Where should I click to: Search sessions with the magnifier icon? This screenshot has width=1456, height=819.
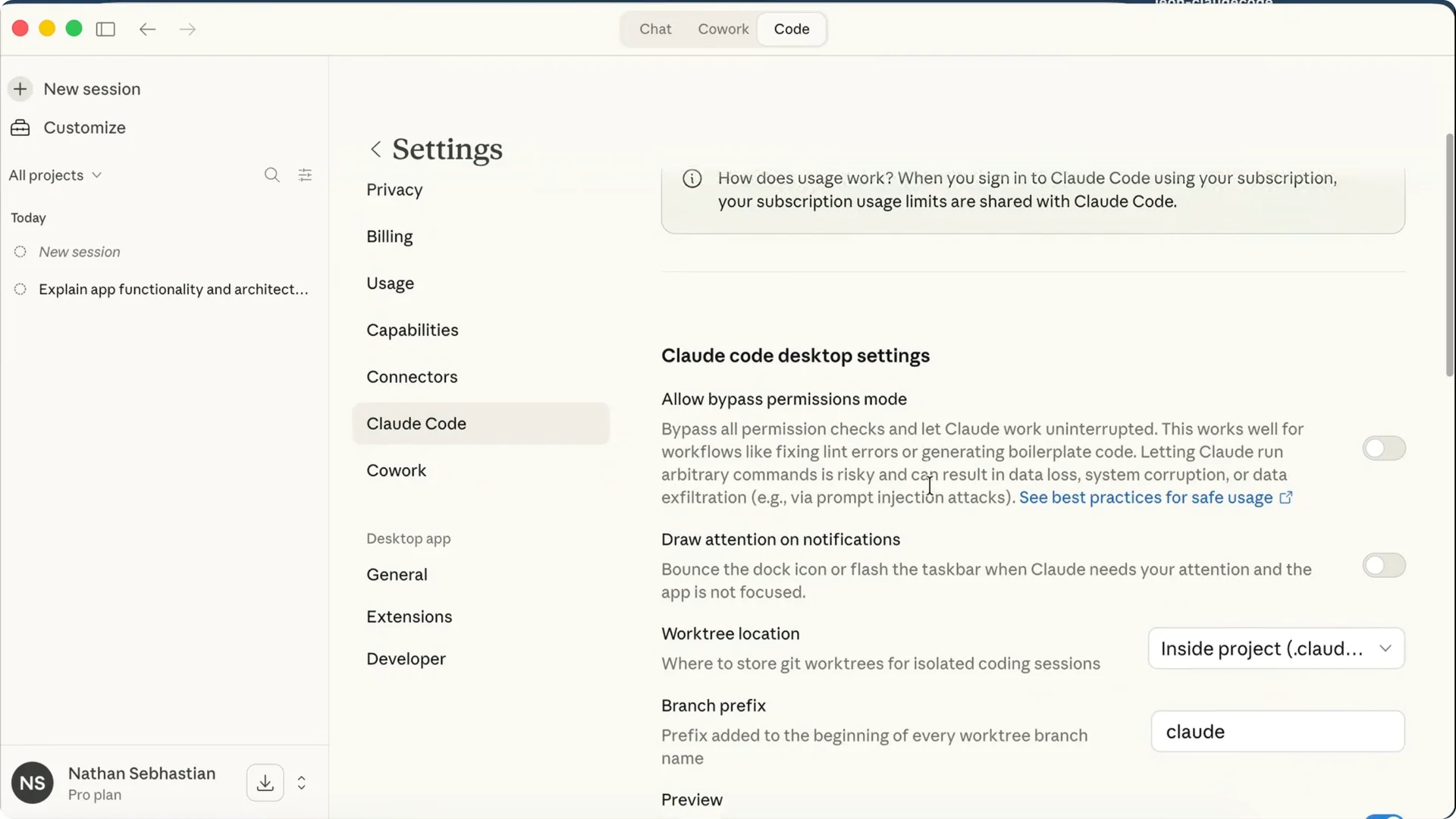point(271,175)
